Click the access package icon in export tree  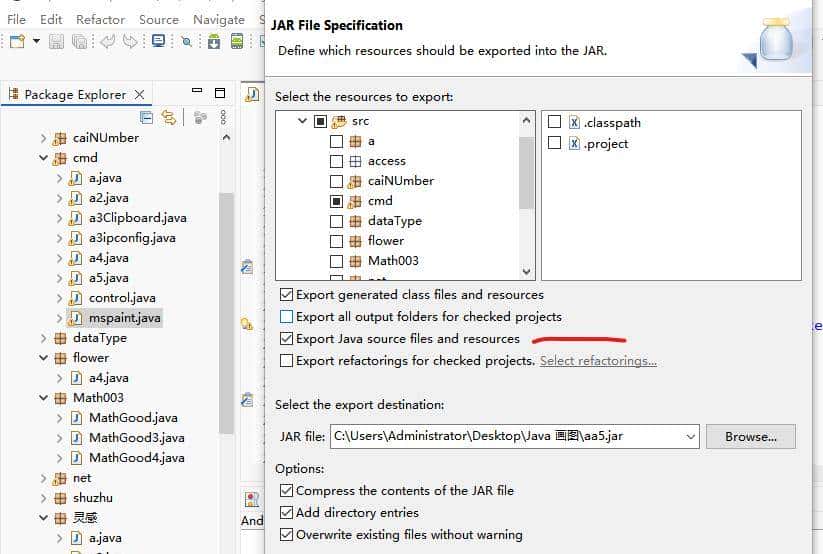click(355, 161)
